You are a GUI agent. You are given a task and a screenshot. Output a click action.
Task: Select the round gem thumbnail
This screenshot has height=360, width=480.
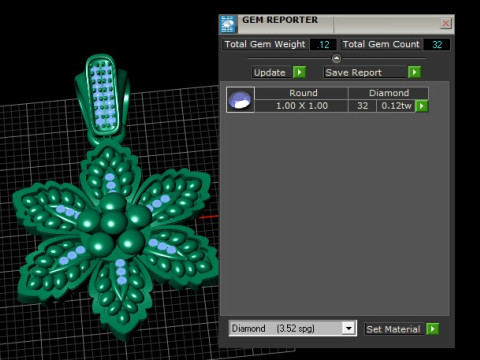pos(240,100)
